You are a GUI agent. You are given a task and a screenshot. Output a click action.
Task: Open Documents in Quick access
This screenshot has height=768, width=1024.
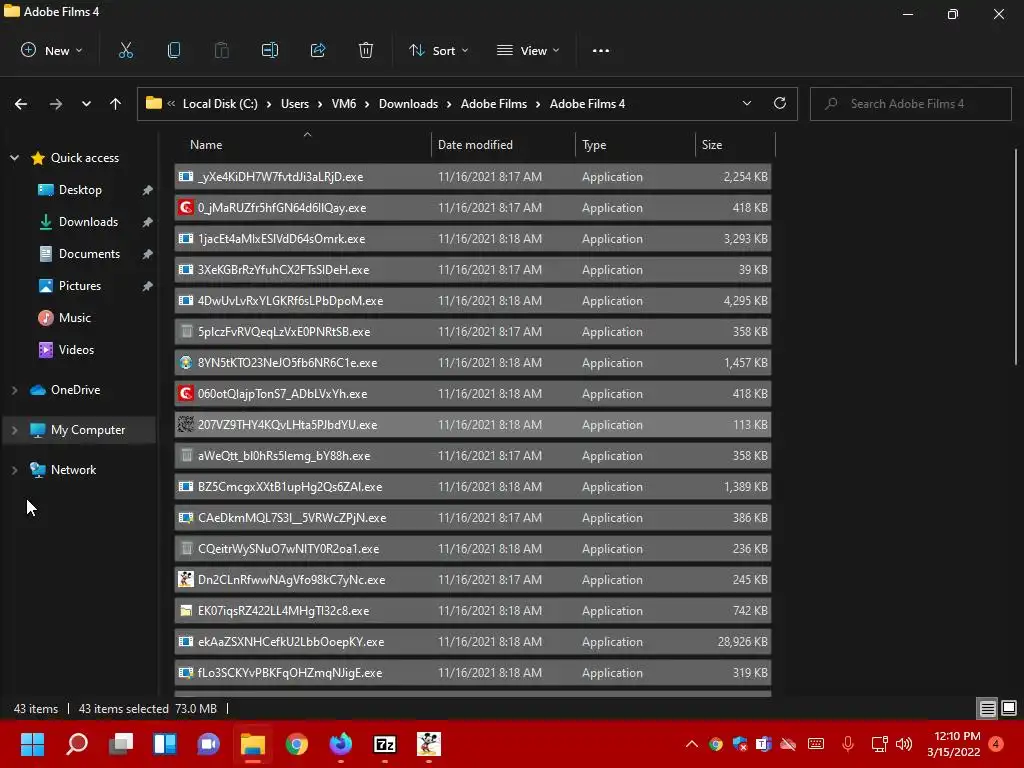89,253
